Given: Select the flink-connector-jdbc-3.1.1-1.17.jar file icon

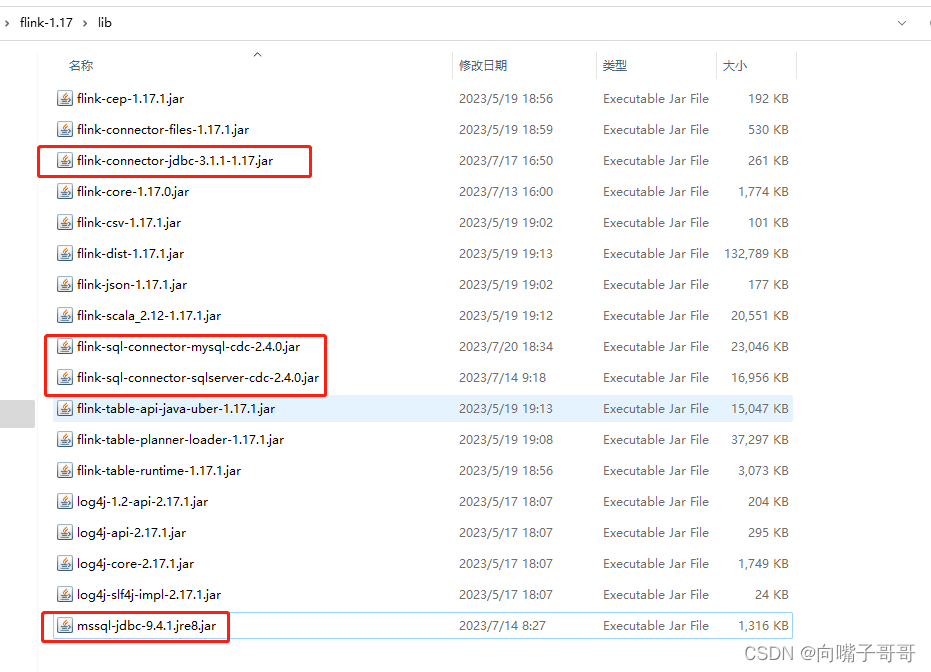Looking at the screenshot, I should coord(64,160).
